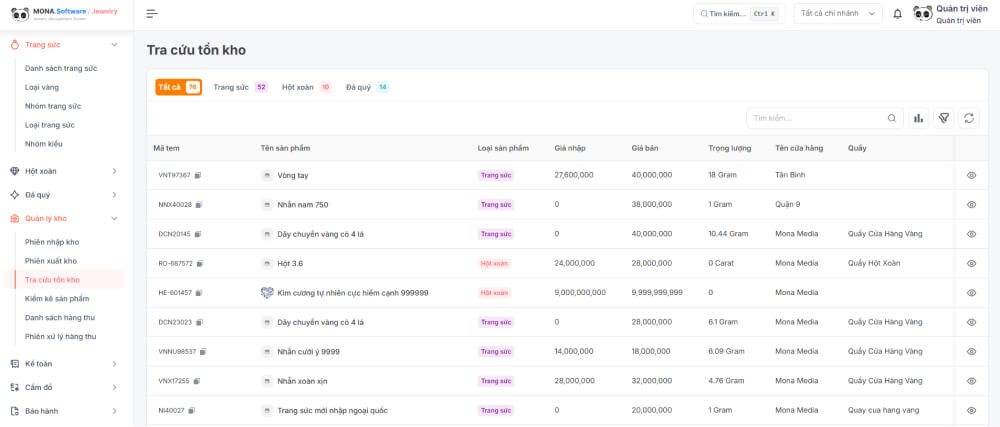View details of the Nhẫn nam 750 row
1000x427 pixels.
tap(971, 205)
